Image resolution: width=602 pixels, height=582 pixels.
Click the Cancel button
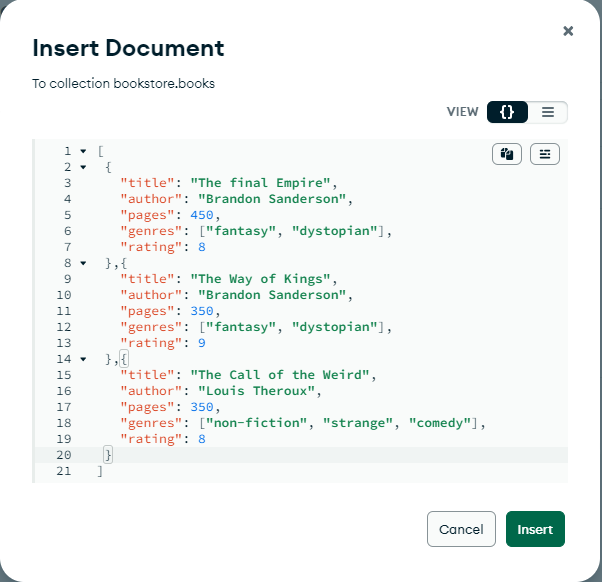(x=461, y=529)
